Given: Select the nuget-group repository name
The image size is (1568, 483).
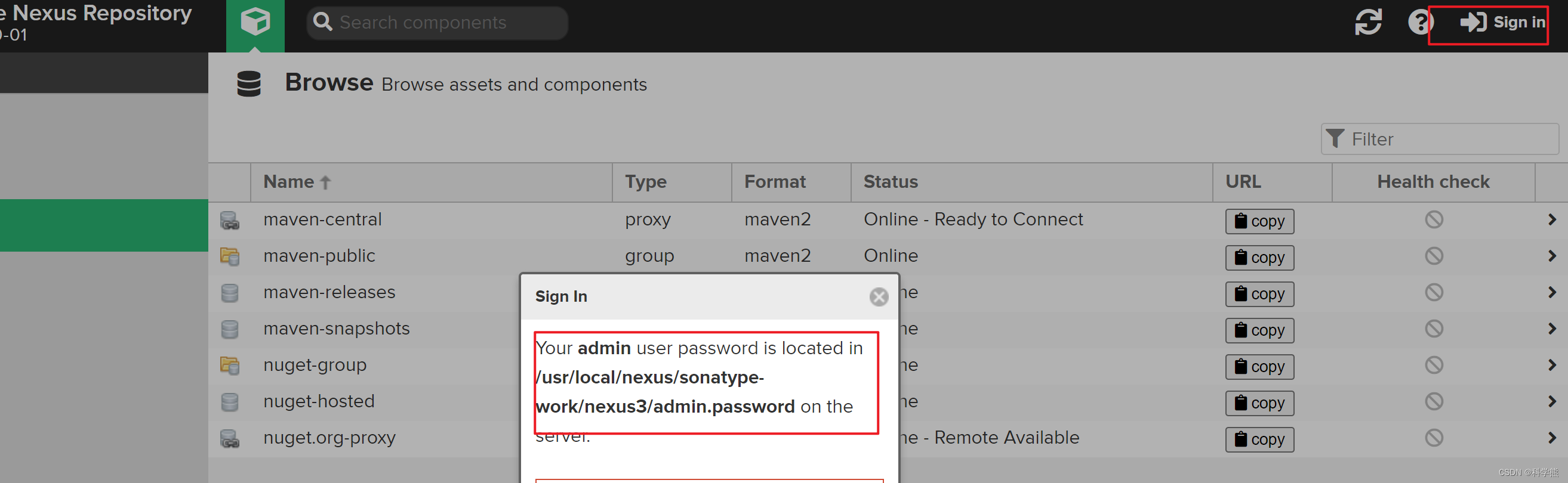Looking at the screenshot, I should click(x=315, y=366).
